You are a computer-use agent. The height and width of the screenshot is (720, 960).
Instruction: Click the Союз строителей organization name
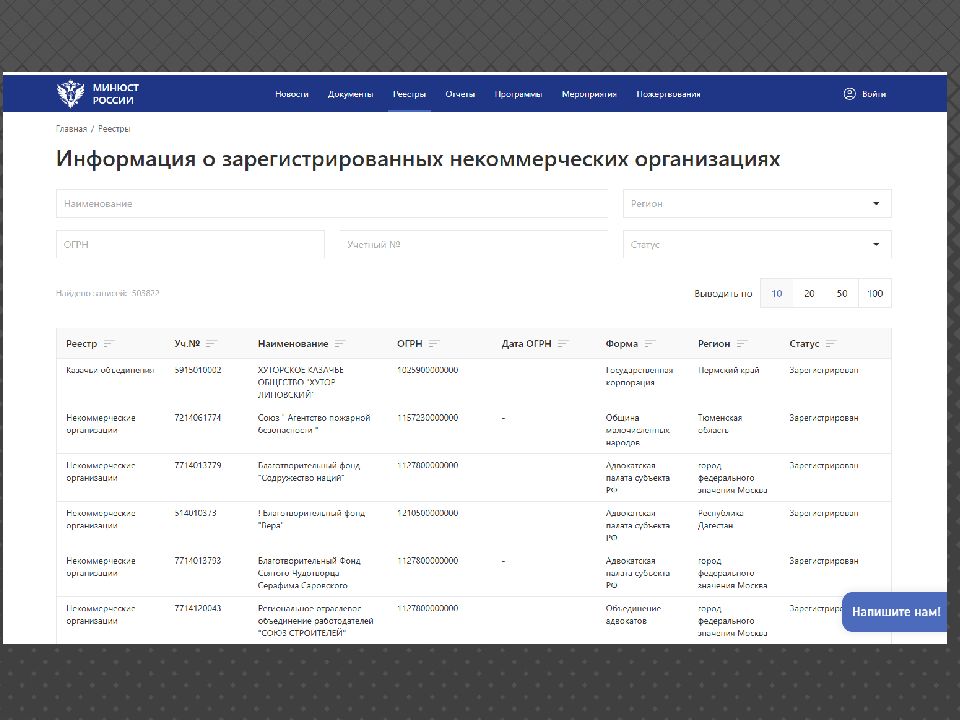coord(315,621)
